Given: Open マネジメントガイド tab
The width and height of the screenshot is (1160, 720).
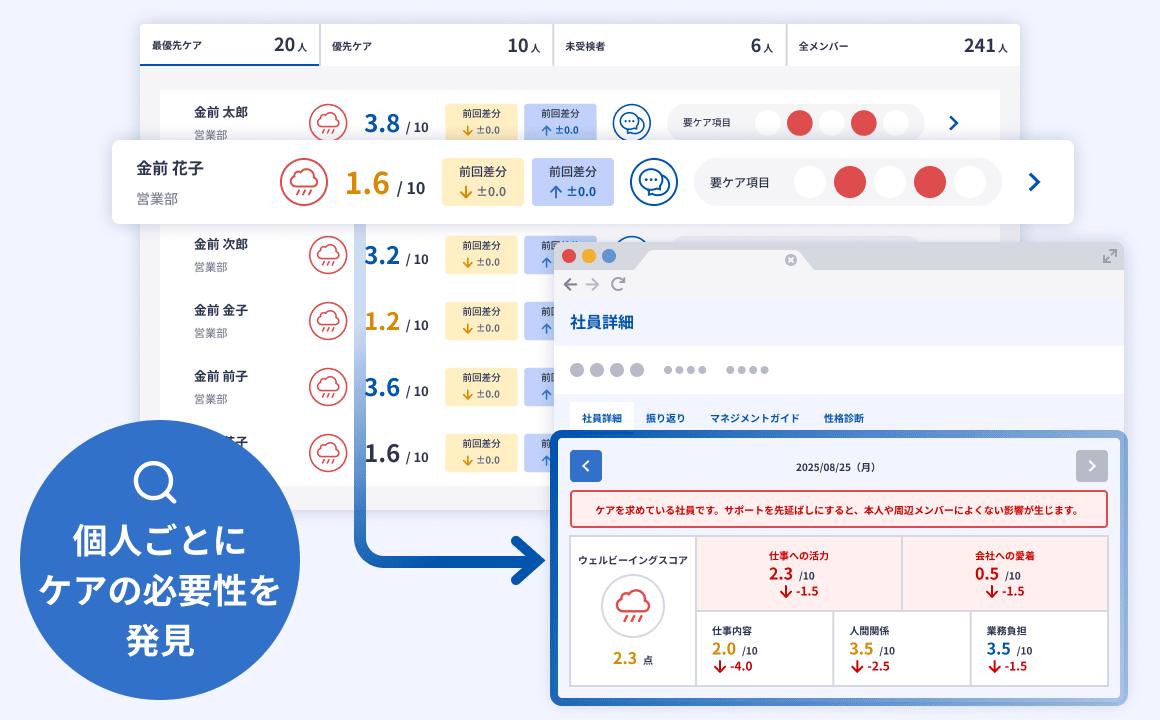Looking at the screenshot, I should pyautogui.click(x=755, y=418).
